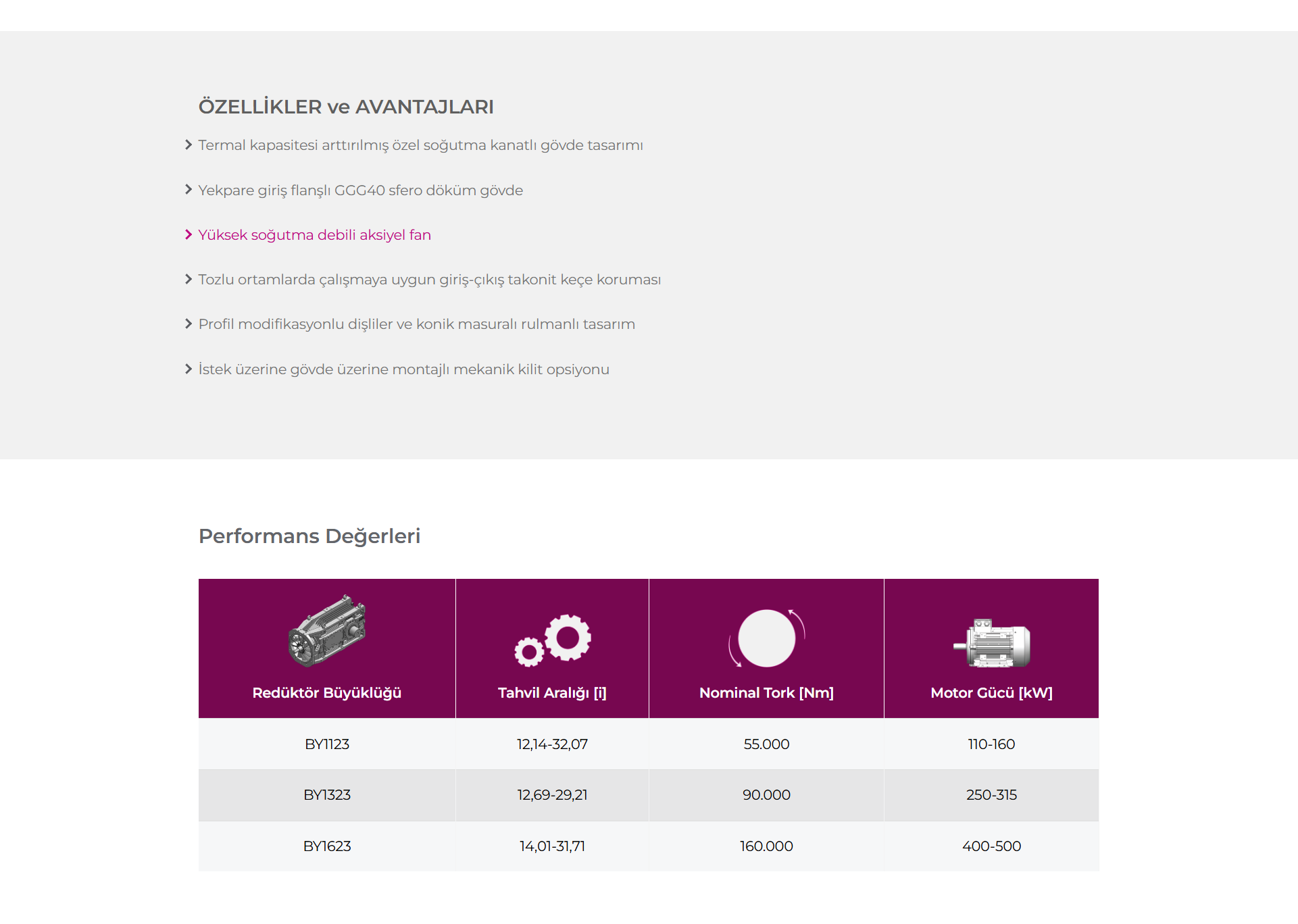The height and width of the screenshot is (924, 1298).
Task: Click the rotating circle torque icon
Action: pyautogui.click(x=766, y=638)
